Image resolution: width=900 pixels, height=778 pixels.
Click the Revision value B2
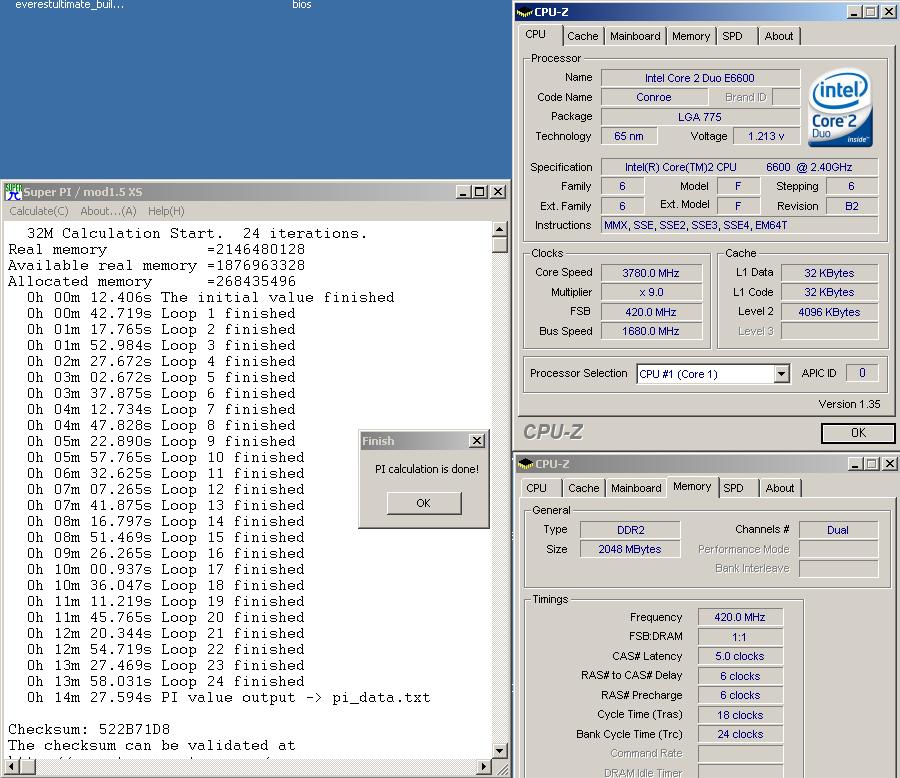[852, 206]
